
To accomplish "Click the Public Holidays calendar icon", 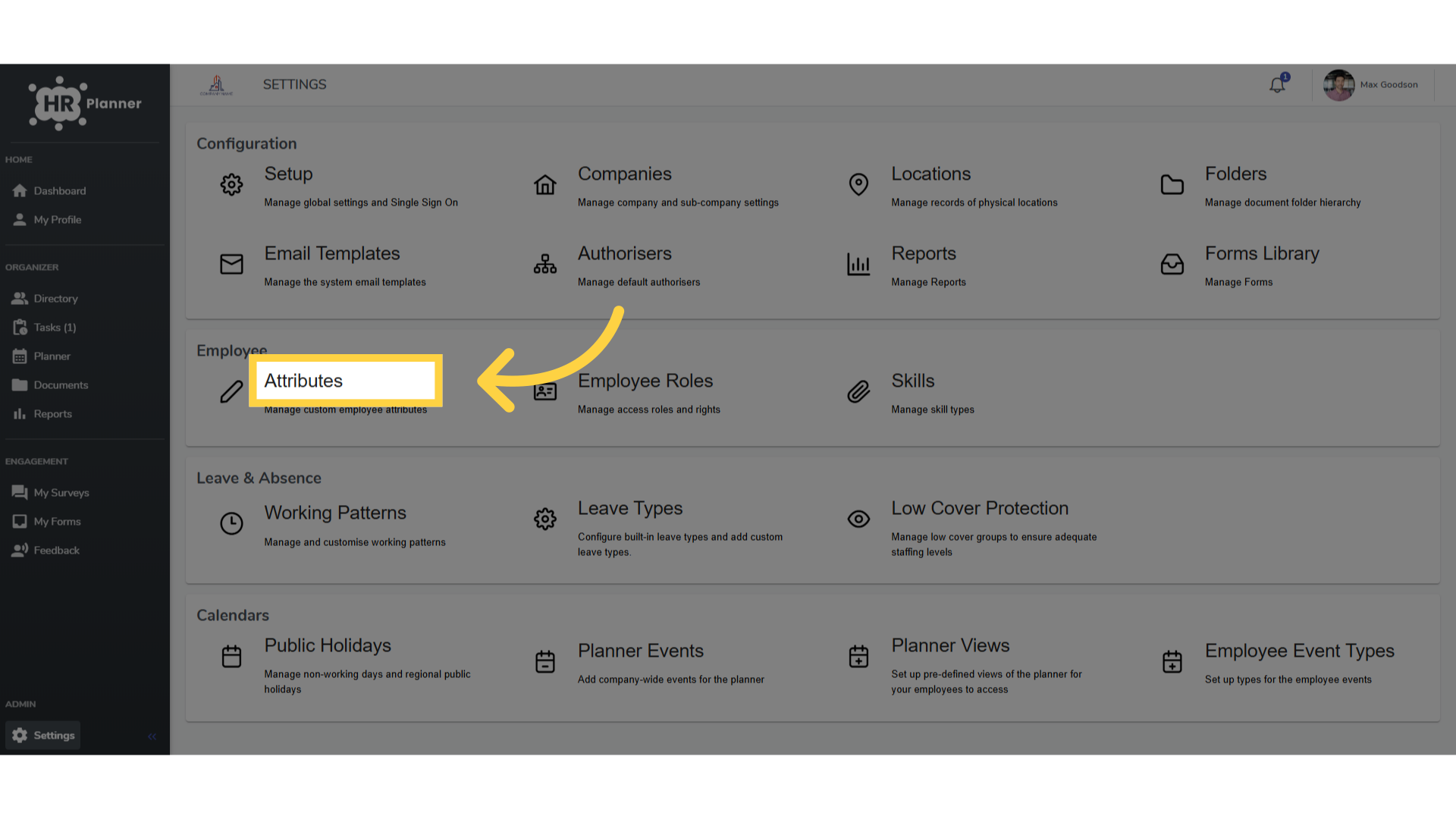I will pyautogui.click(x=231, y=656).
